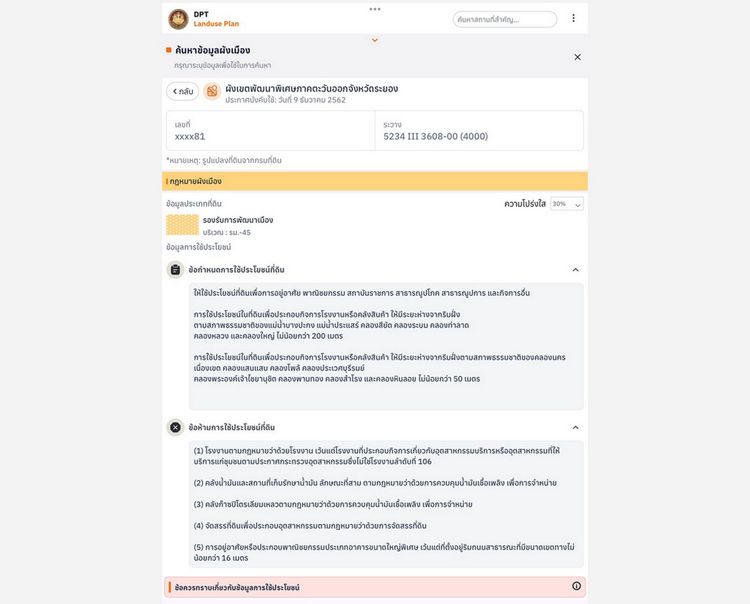Click the map sheet 5234 III 3608-00 field
Viewport: 750px width, 604px height.
479,131
